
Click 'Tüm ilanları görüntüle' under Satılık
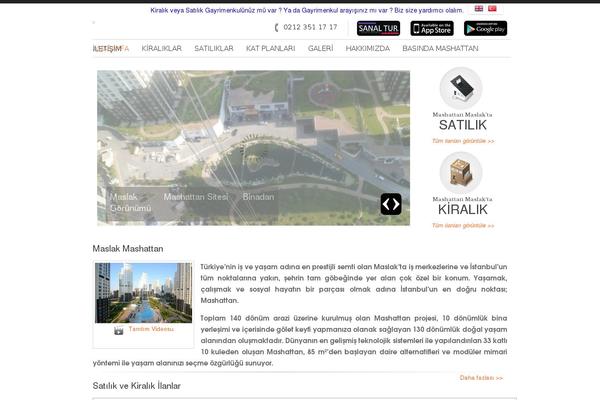click(x=463, y=141)
